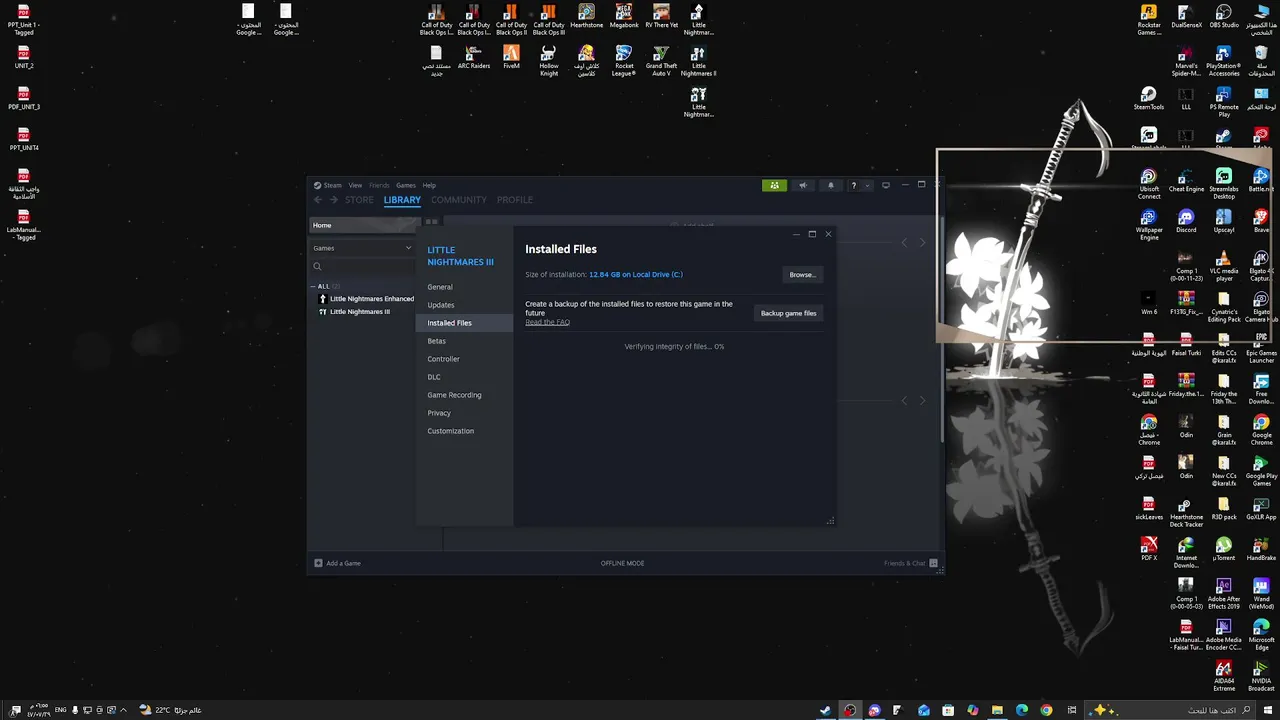The height and width of the screenshot is (720, 1280).
Task: Open Steam announcements megaphone icon
Action: 802,185
